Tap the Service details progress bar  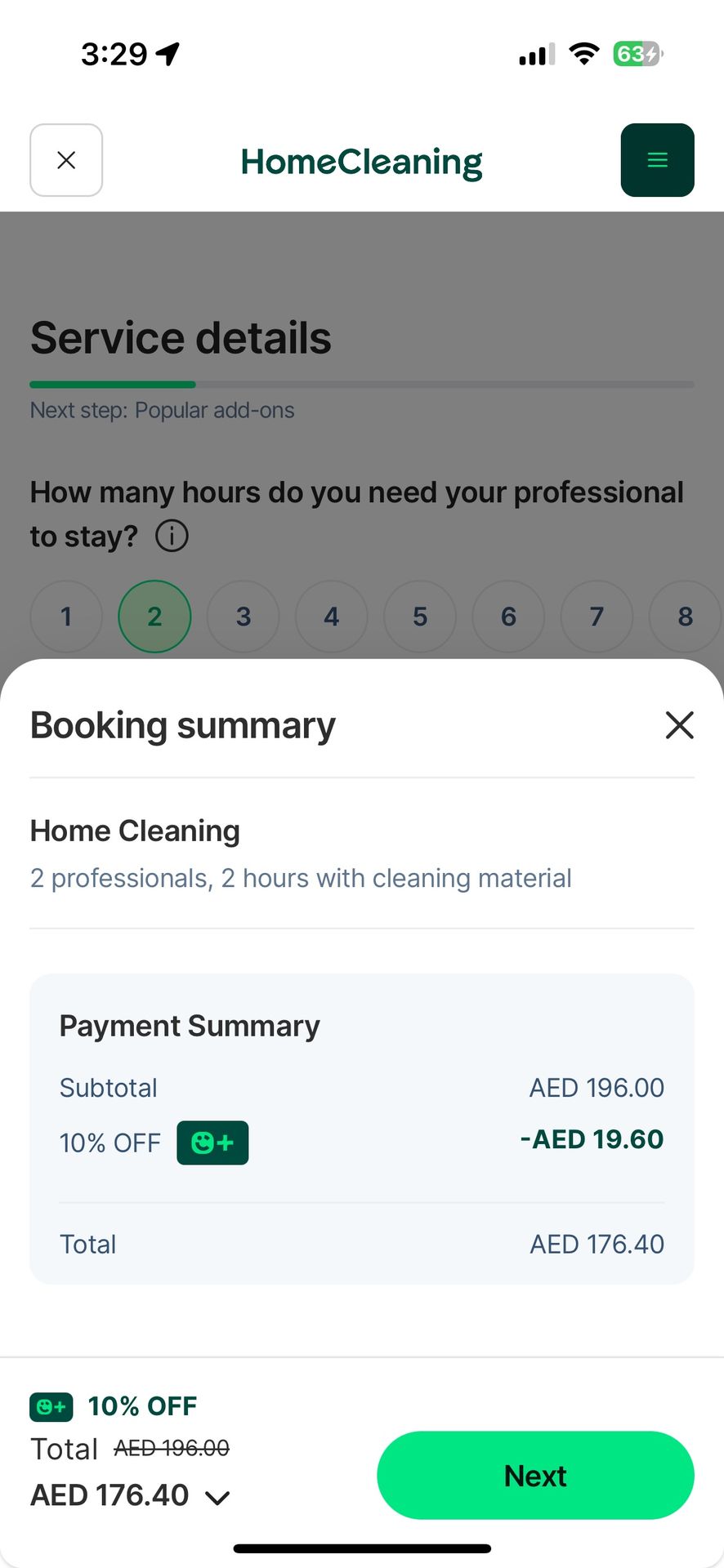coord(361,384)
